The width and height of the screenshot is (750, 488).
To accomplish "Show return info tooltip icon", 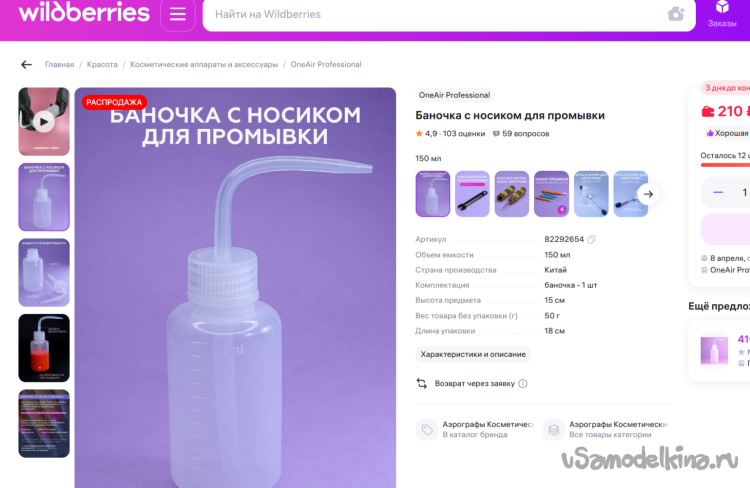I will tap(523, 383).
